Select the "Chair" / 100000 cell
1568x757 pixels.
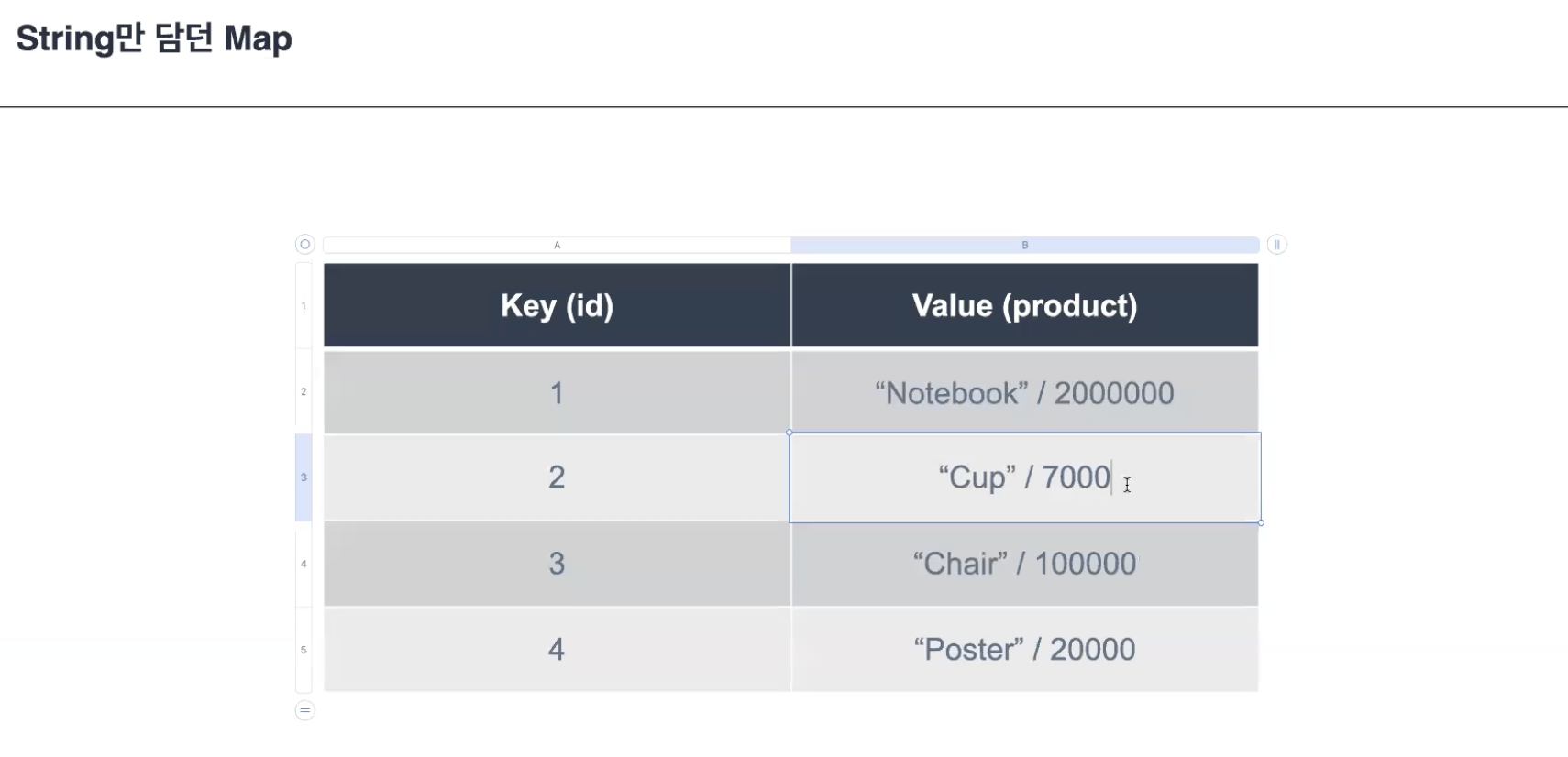pyautogui.click(x=1025, y=564)
